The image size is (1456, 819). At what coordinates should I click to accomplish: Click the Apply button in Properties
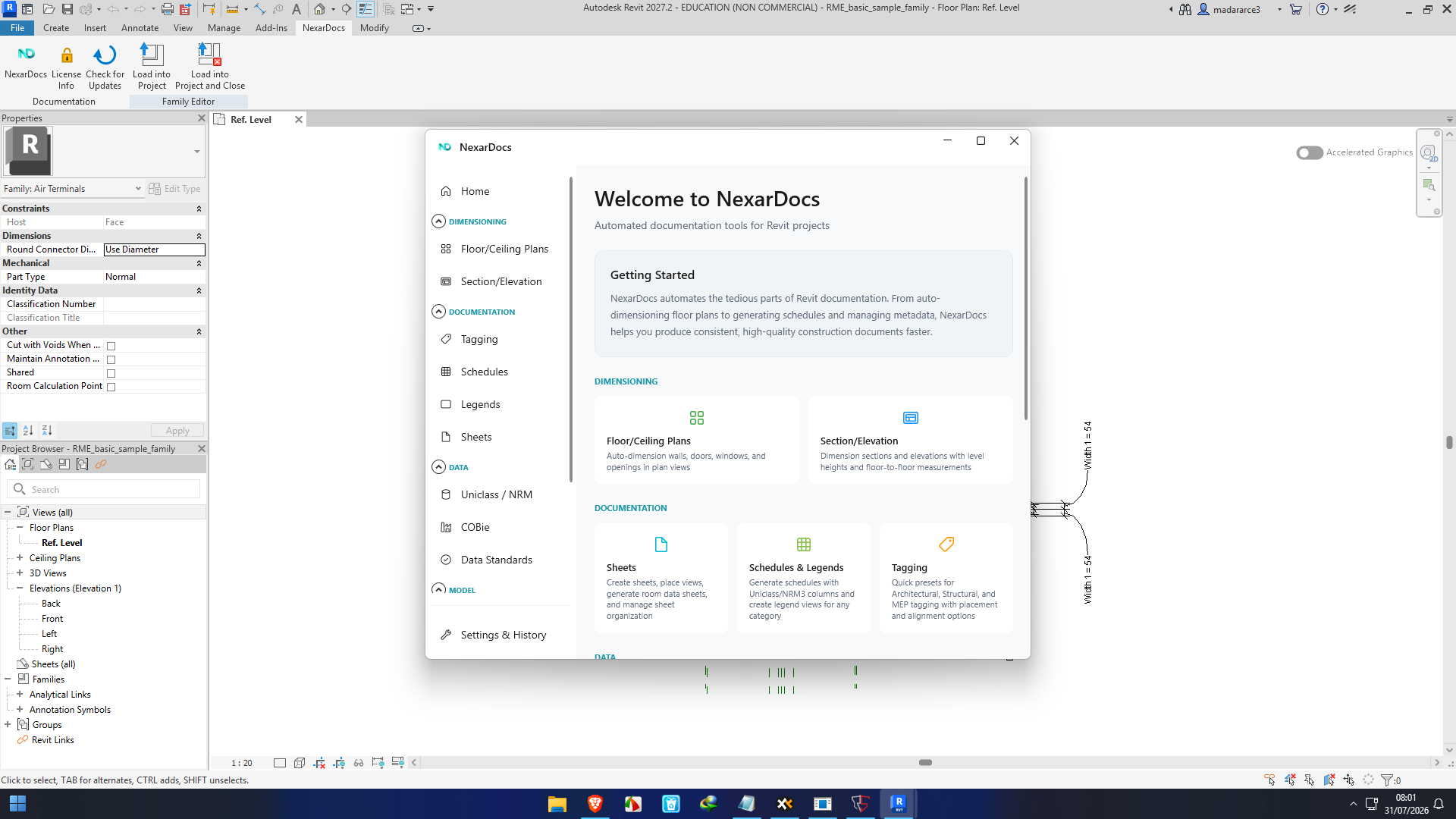pos(177,431)
